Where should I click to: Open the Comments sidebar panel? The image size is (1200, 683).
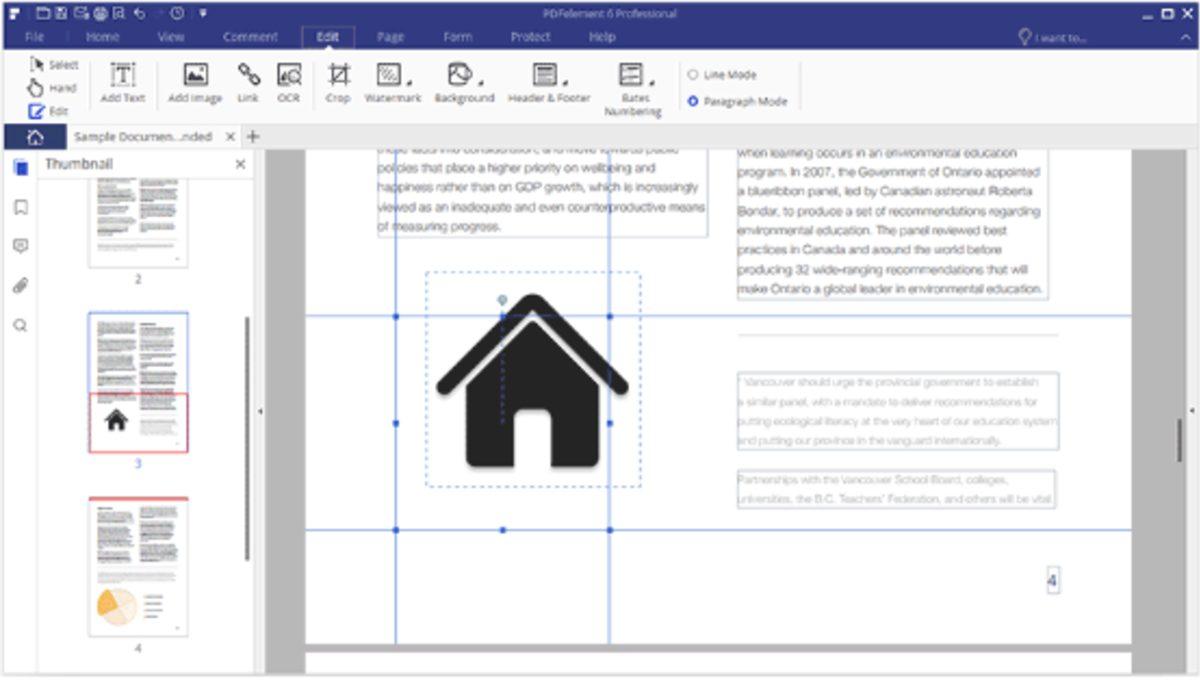coord(20,246)
